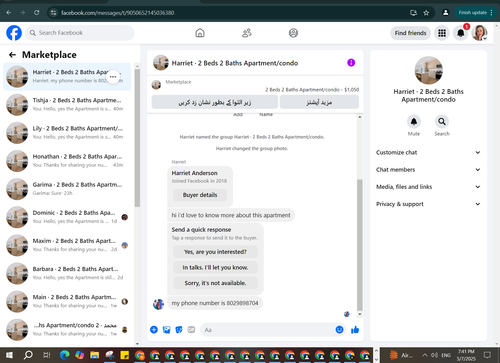This screenshot has height=363, width=500.
Task: Send quick response "Yes, are you interested?"
Action: point(215,252)
